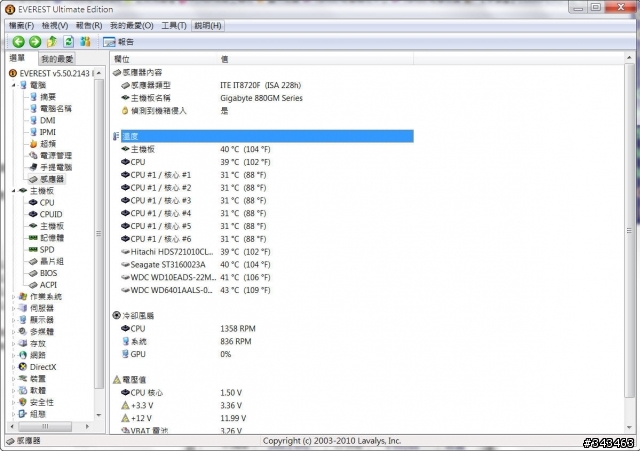Select CPU item under 主機板 tree
This screenshot has height=451, width=640.
(x=47, y=202)
